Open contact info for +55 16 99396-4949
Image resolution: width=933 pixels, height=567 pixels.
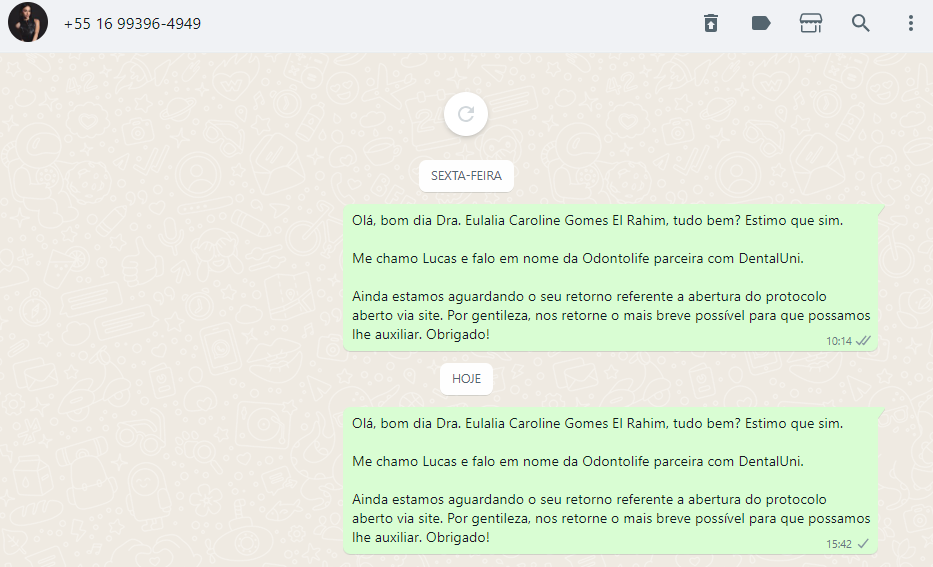(x=132, y=24)
